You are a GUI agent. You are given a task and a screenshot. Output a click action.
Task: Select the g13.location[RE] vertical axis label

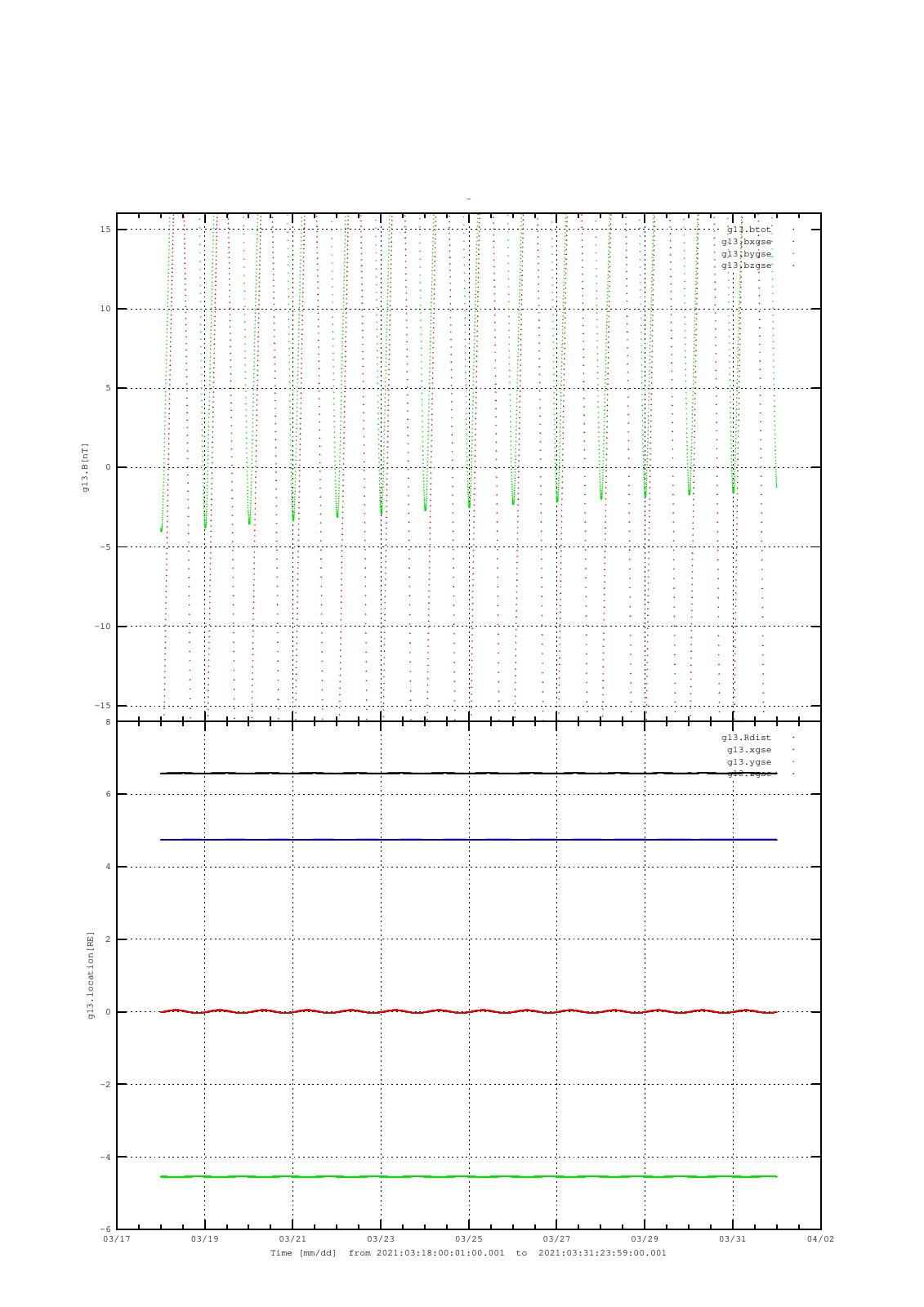pyautogui.click(x=91, y=975)
